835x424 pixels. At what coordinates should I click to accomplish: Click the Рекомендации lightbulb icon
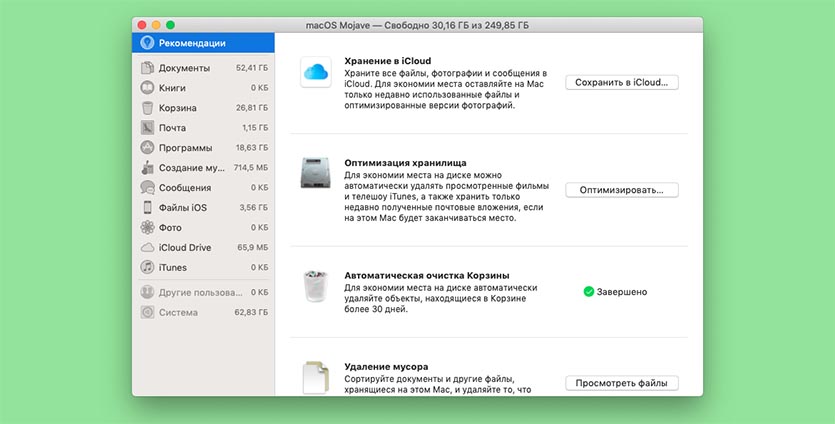147,43
